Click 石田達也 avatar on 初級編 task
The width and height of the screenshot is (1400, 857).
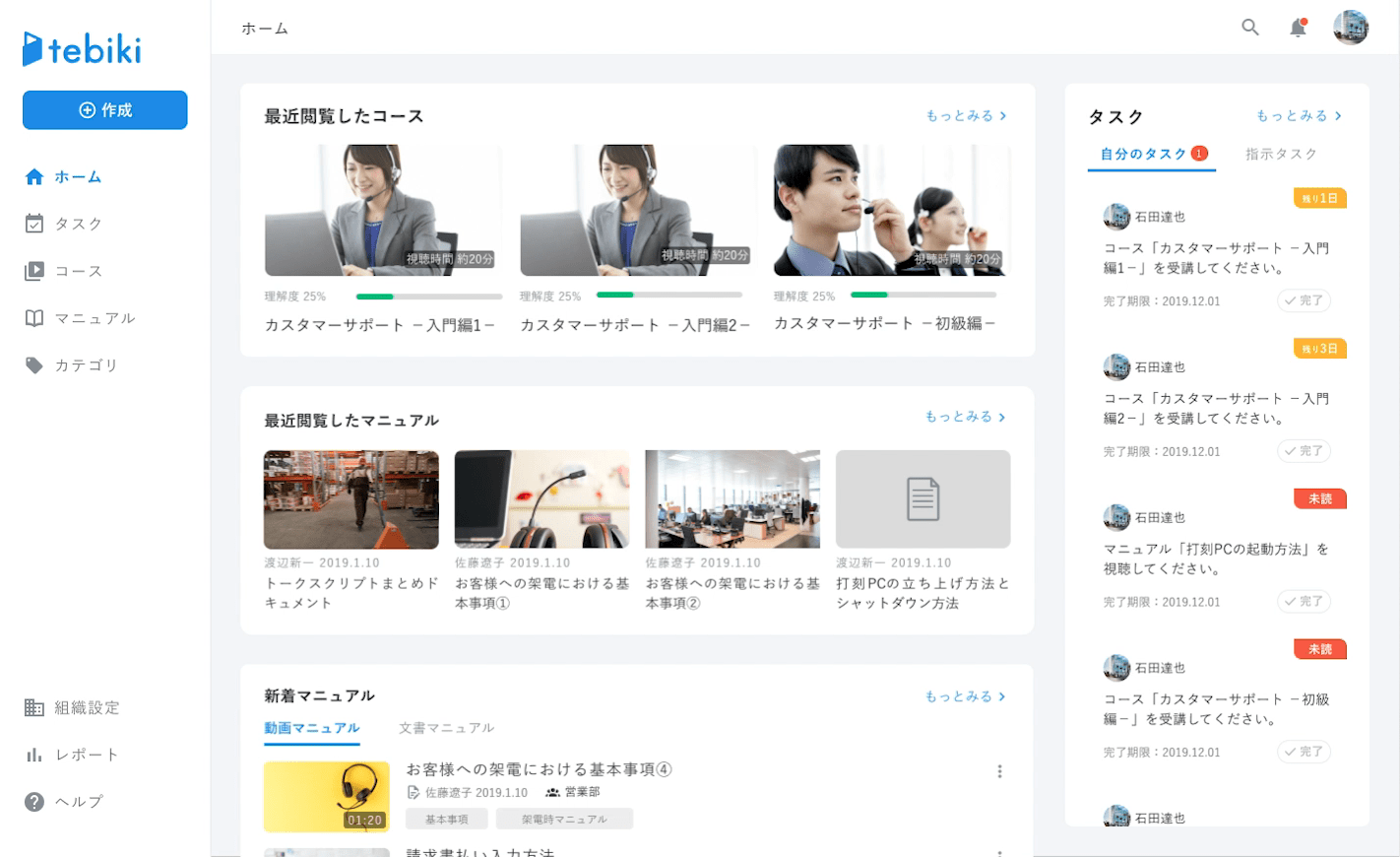pos(1116,668)
